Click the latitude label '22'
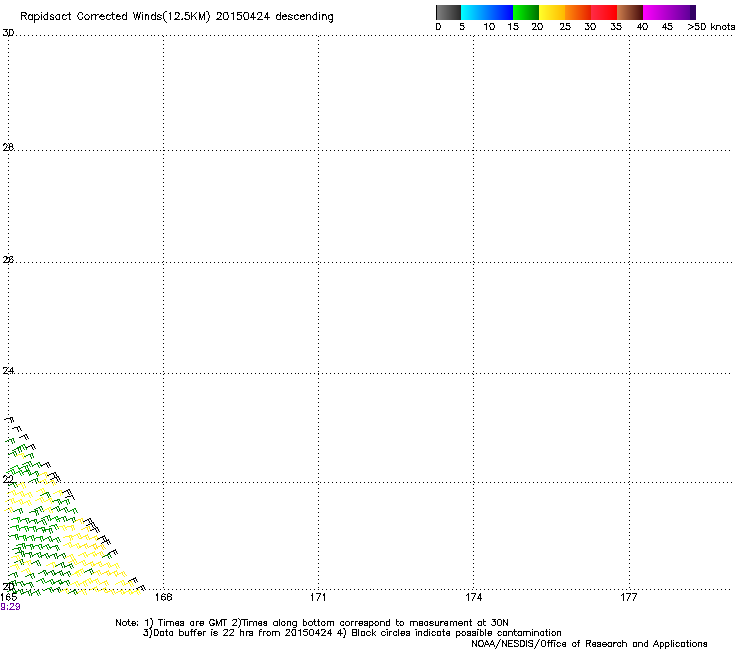The image size is (740, 650). pyautogui.click(x=8, y=479)
